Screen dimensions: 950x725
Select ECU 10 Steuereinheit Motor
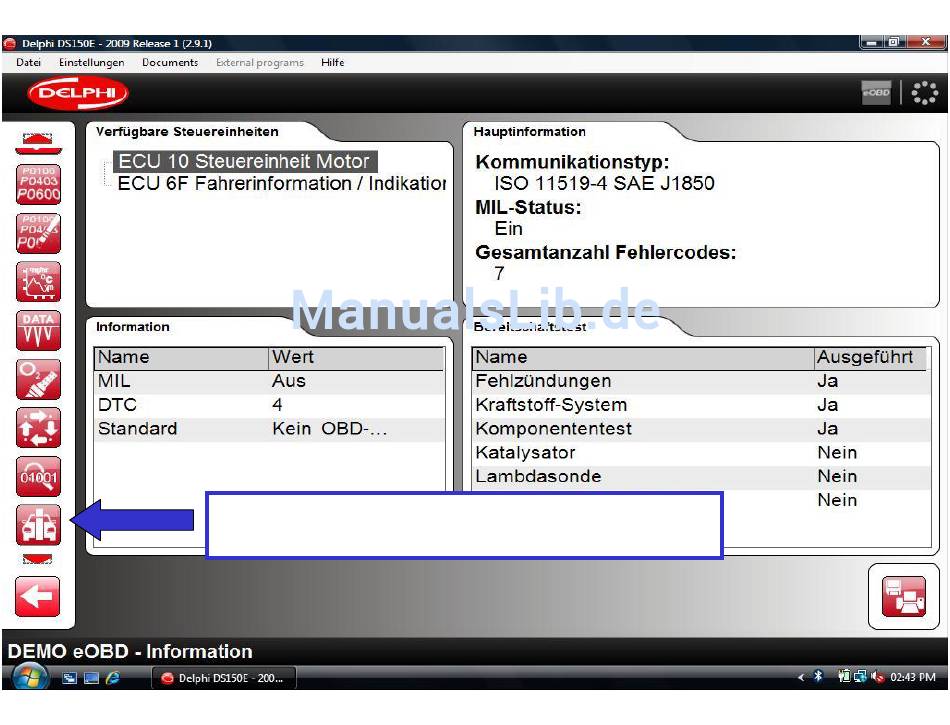pyautogui.click(x=244, y=161)
